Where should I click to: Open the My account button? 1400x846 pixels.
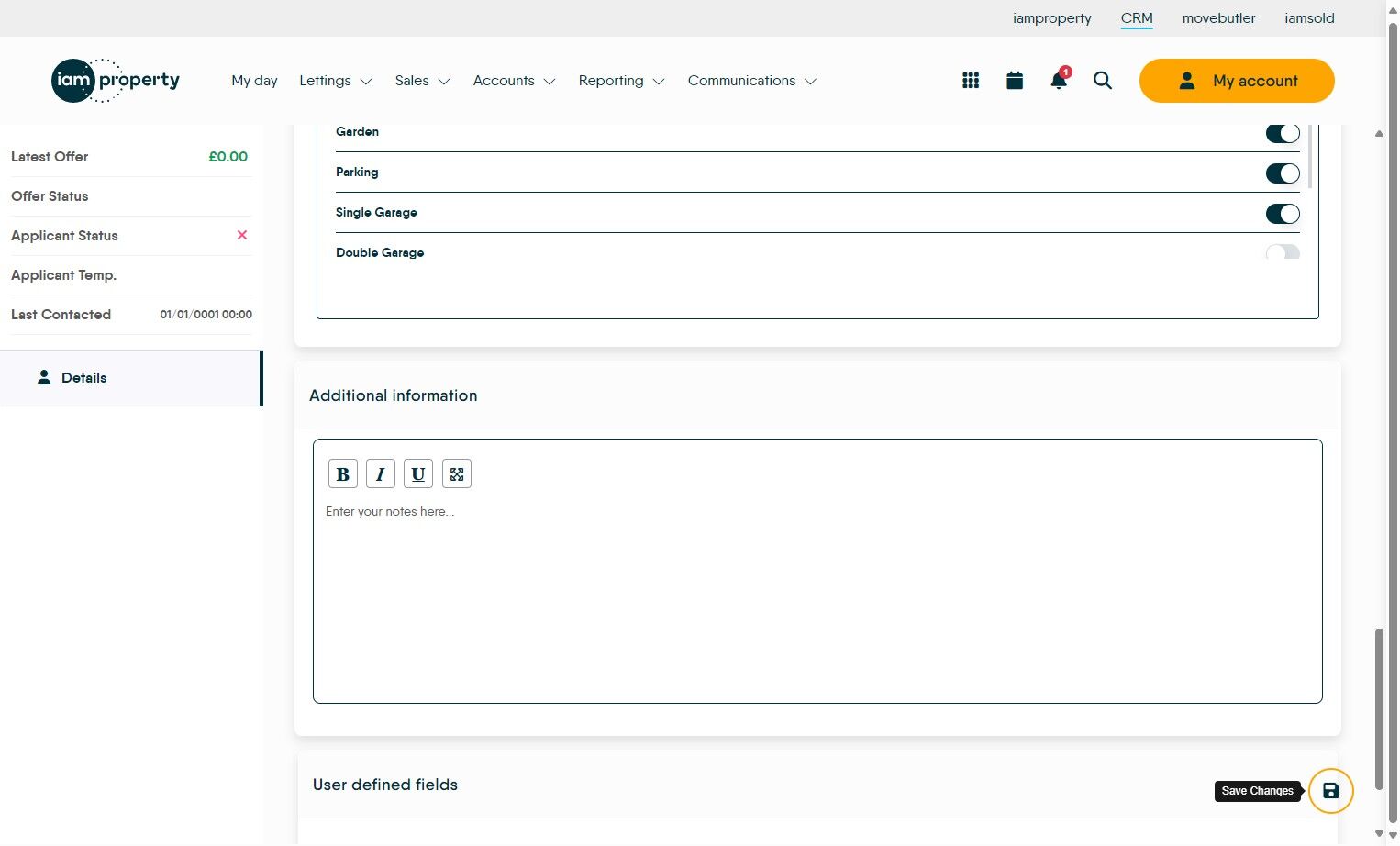tap(1237, 81)
